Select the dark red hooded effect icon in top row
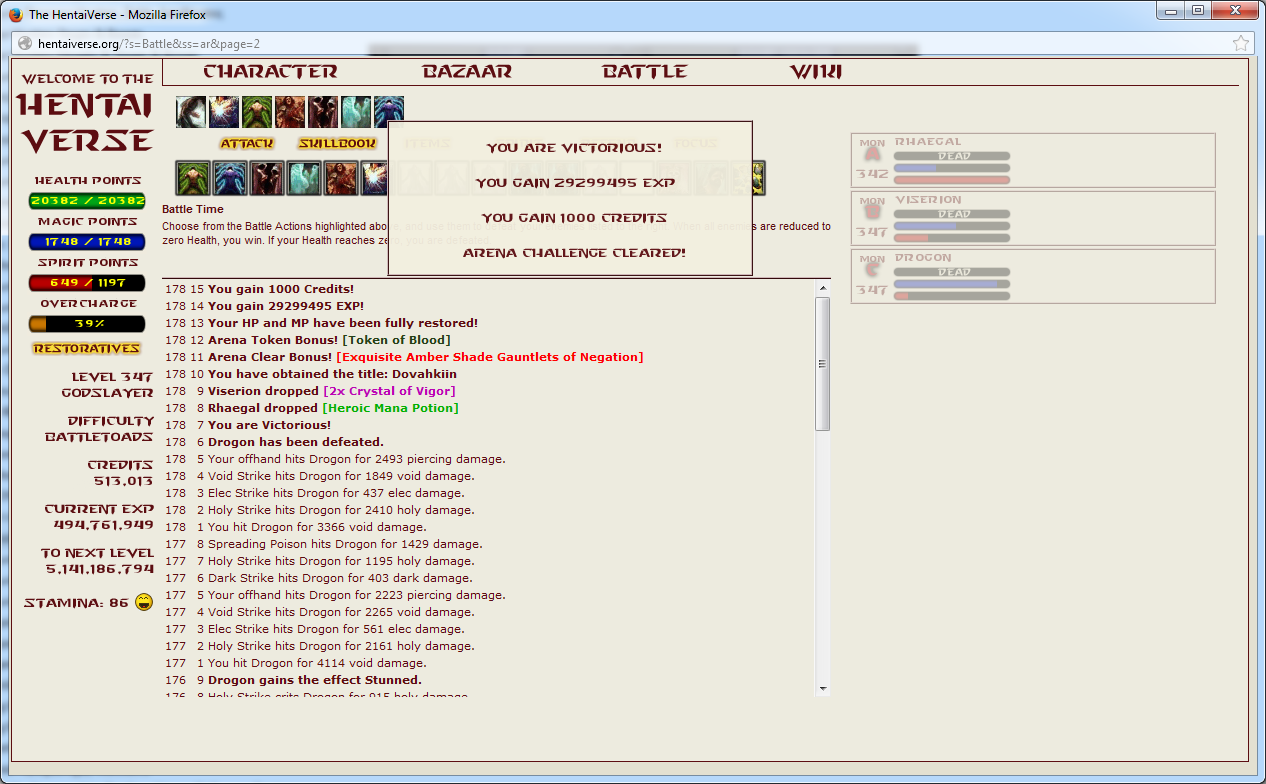Viewport: 1266px width, 784px height. pos(323,111)
